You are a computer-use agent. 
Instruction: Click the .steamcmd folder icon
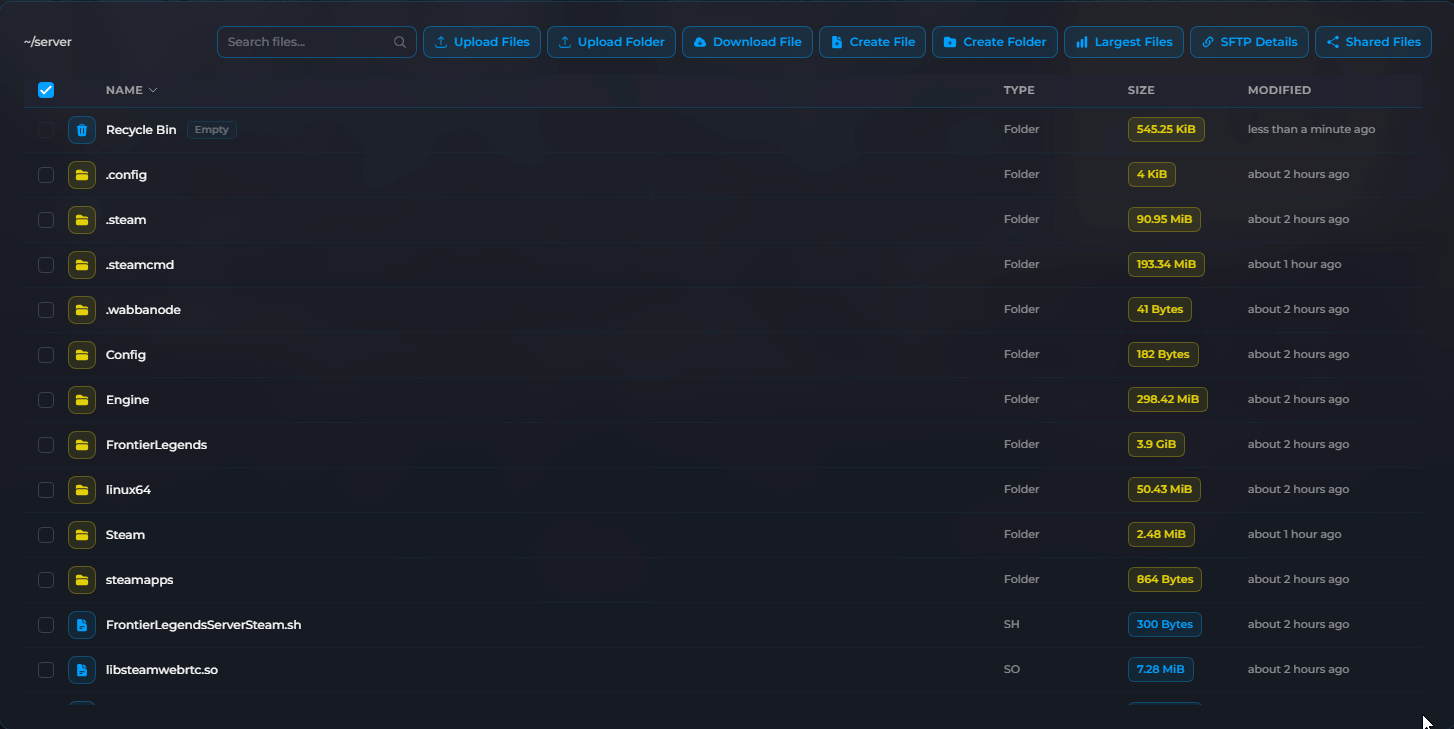point(82,265)
